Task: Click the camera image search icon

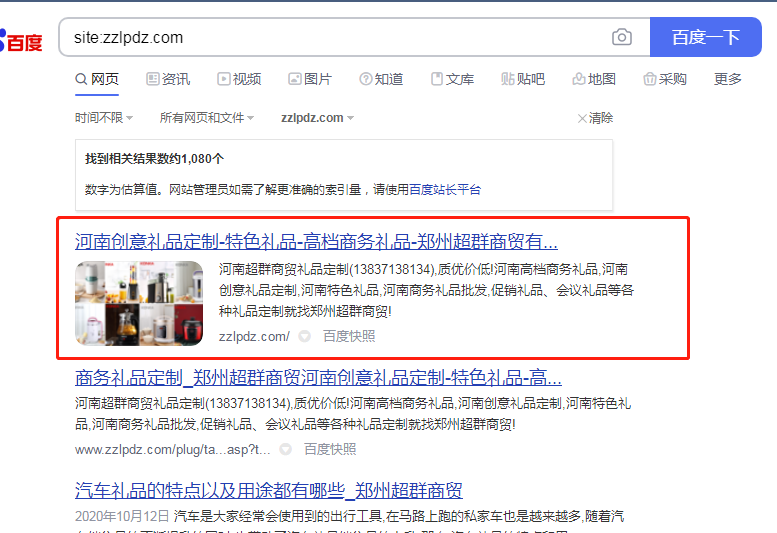Action: (x=622, y=38)
